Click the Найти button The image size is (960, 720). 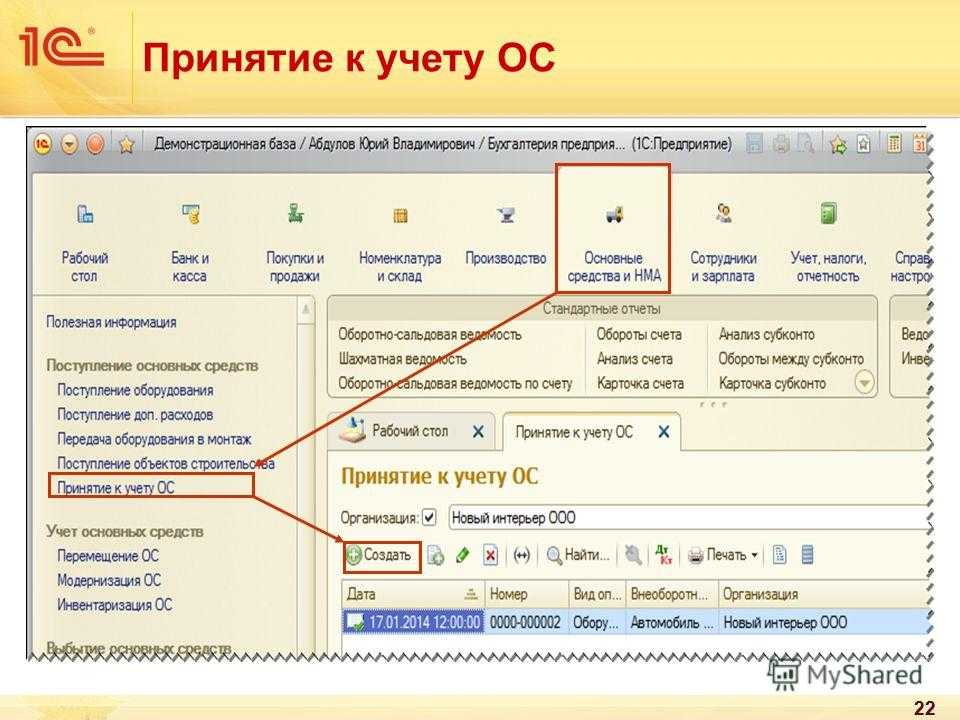pos(578,555)
